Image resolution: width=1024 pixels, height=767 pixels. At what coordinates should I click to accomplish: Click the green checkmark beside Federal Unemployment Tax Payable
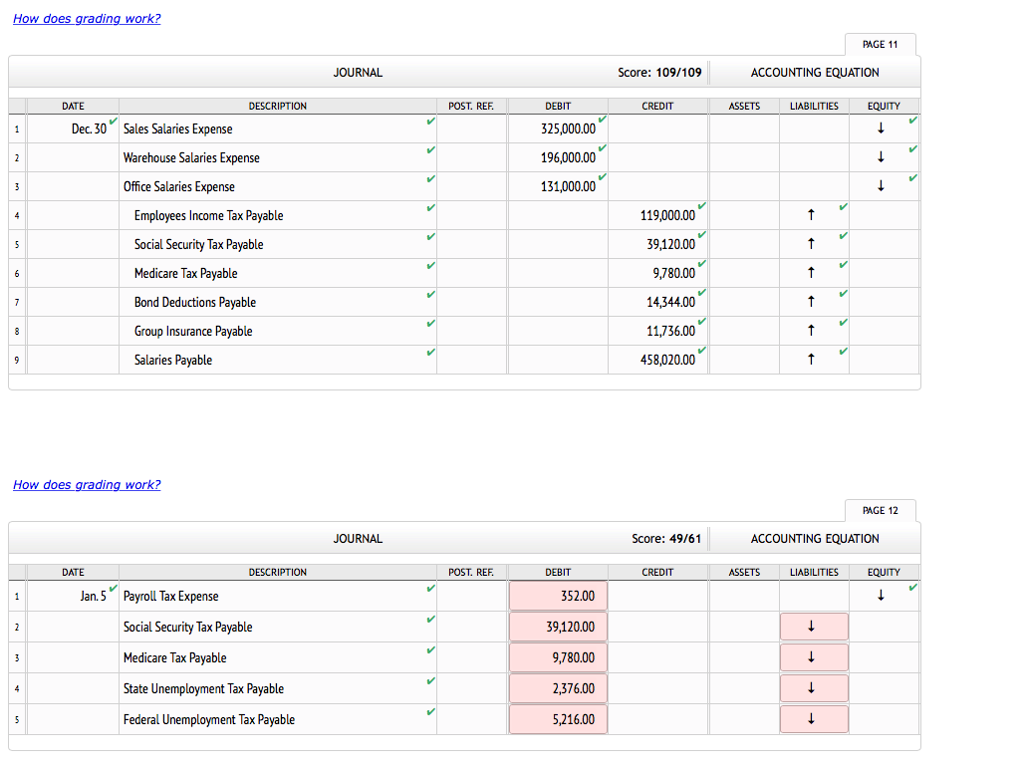(x=430, y=711)
